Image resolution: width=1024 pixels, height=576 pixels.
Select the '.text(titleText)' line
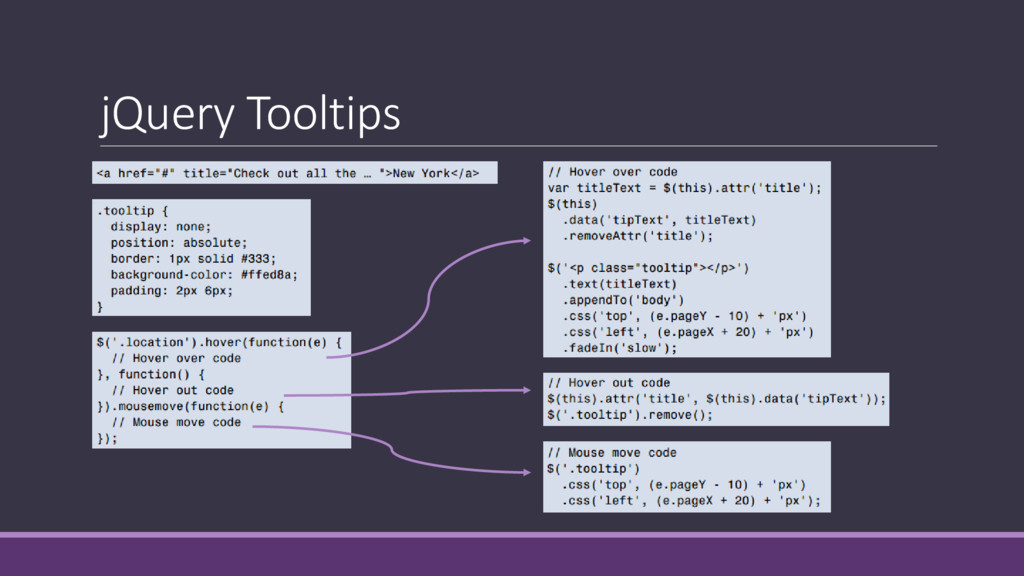(x=620, y=284)
